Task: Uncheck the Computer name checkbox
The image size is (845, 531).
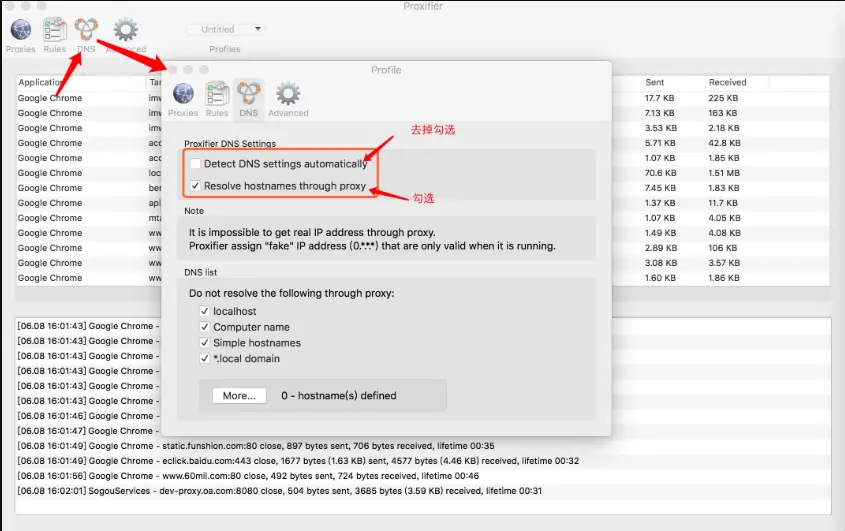Action: click(204, 327)
